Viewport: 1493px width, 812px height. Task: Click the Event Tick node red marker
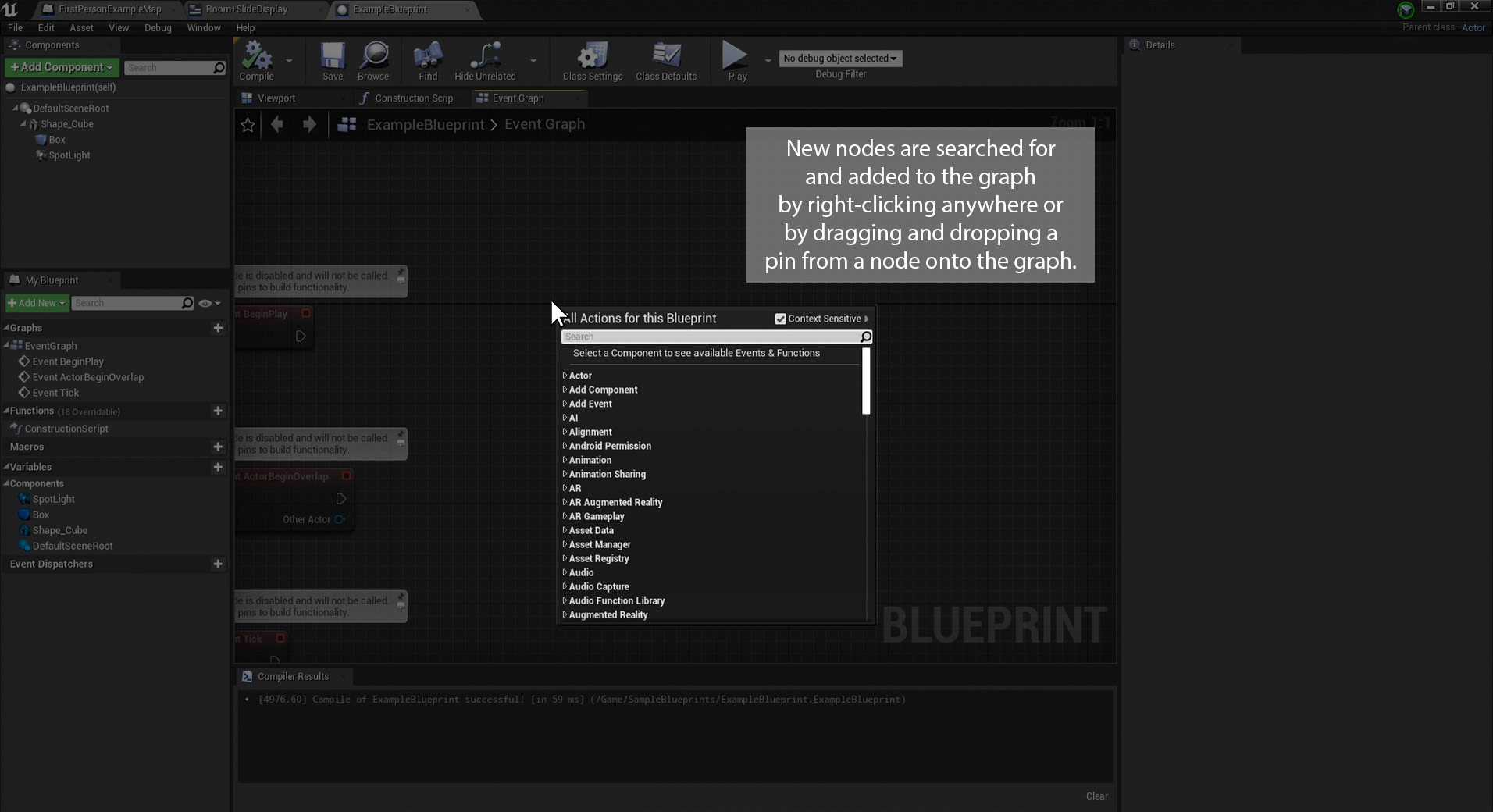coord(280,638)
